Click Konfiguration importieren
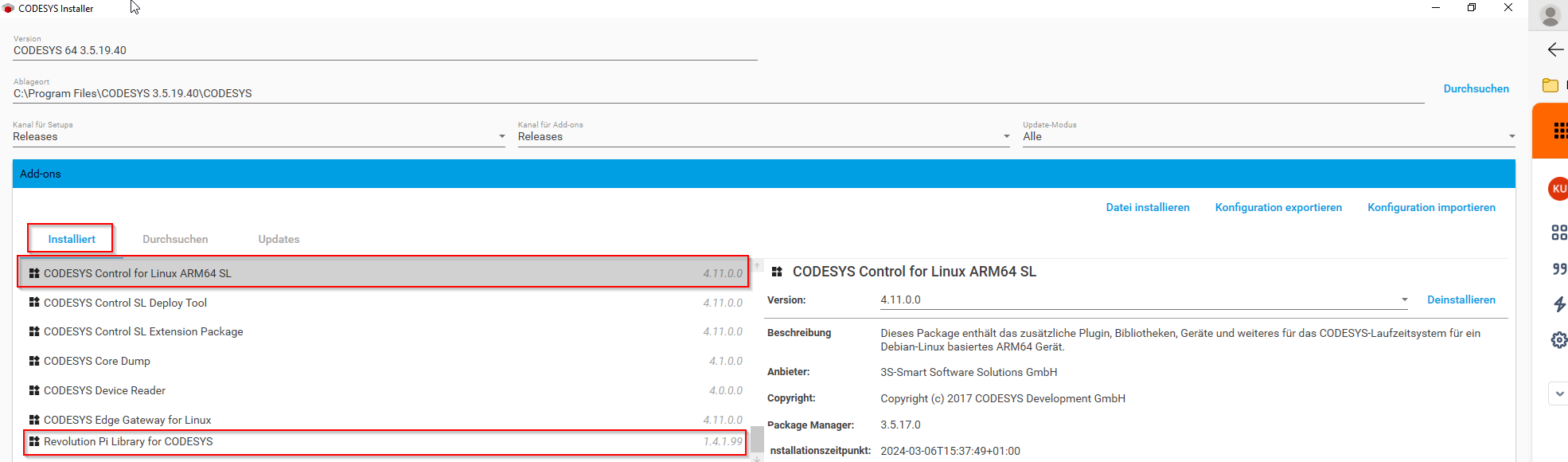The width and height of the screenshot is (1568, 462). point(1431,207)
